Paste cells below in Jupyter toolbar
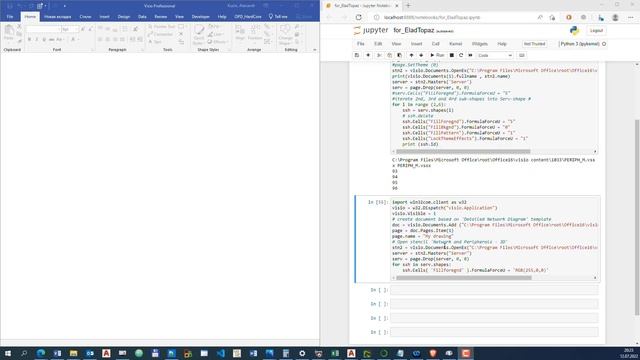This screenshot has width=640, height=360. 399,55
